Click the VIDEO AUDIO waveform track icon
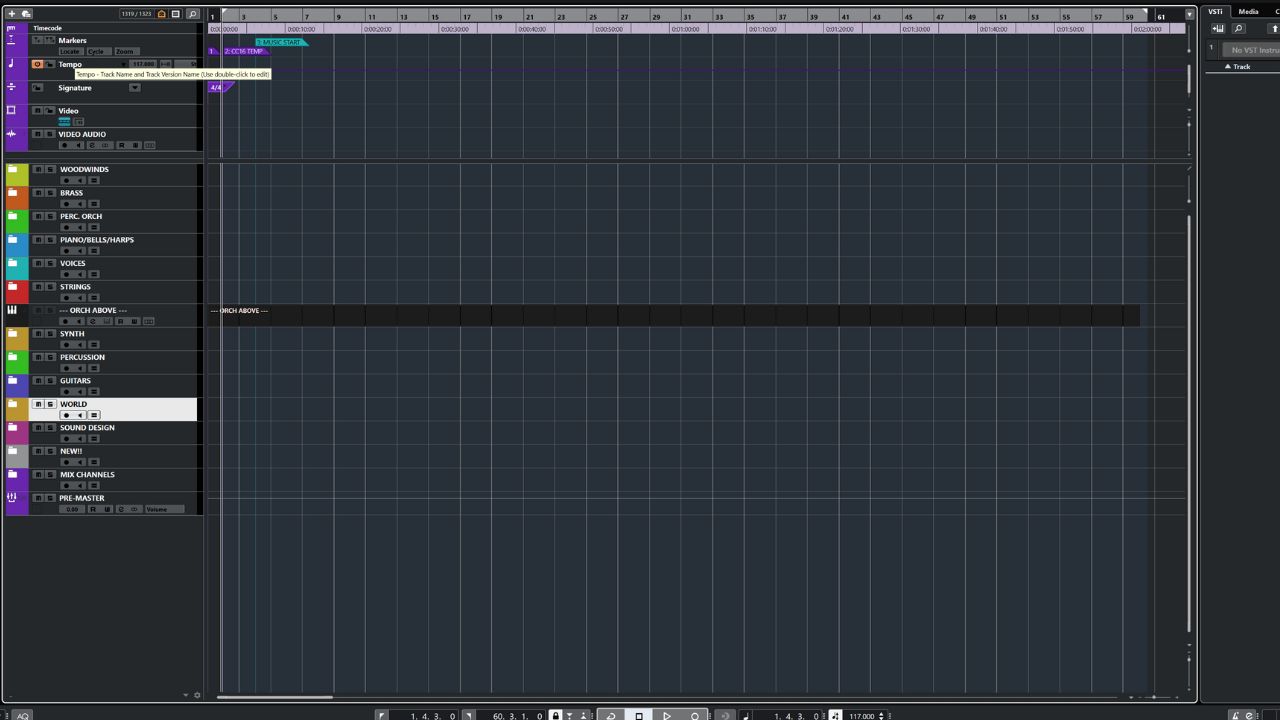Viewport: 1280px width, 720px height. (12, 134)
